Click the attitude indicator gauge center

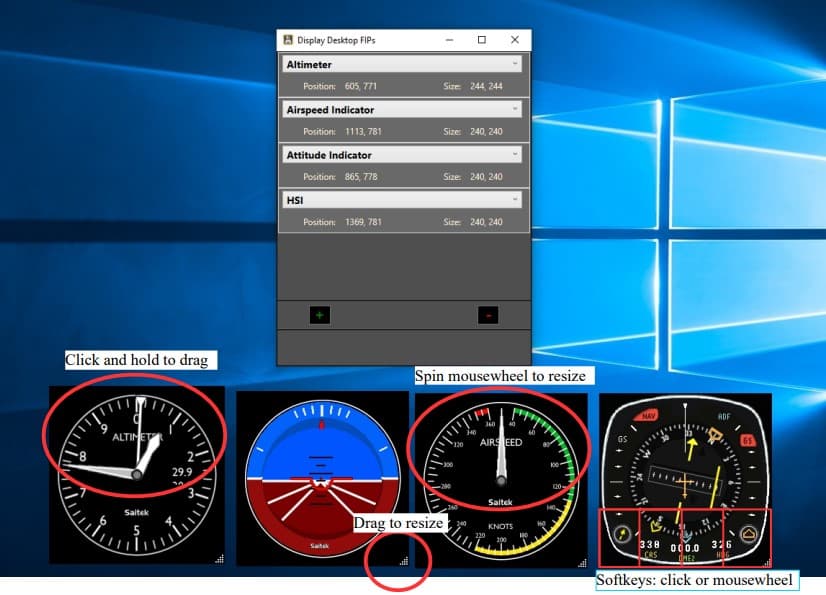click(x=320, y=478)
